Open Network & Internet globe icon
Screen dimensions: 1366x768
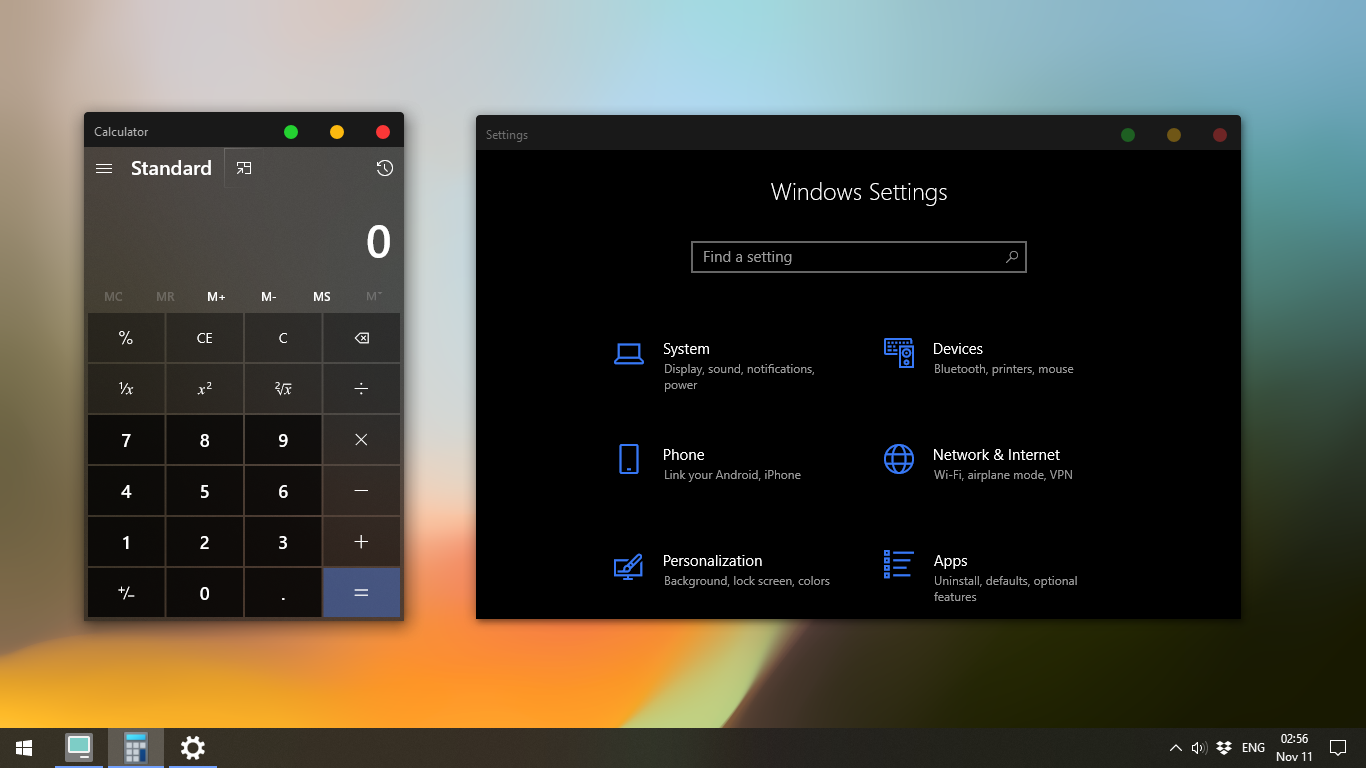tap(899, 459)
